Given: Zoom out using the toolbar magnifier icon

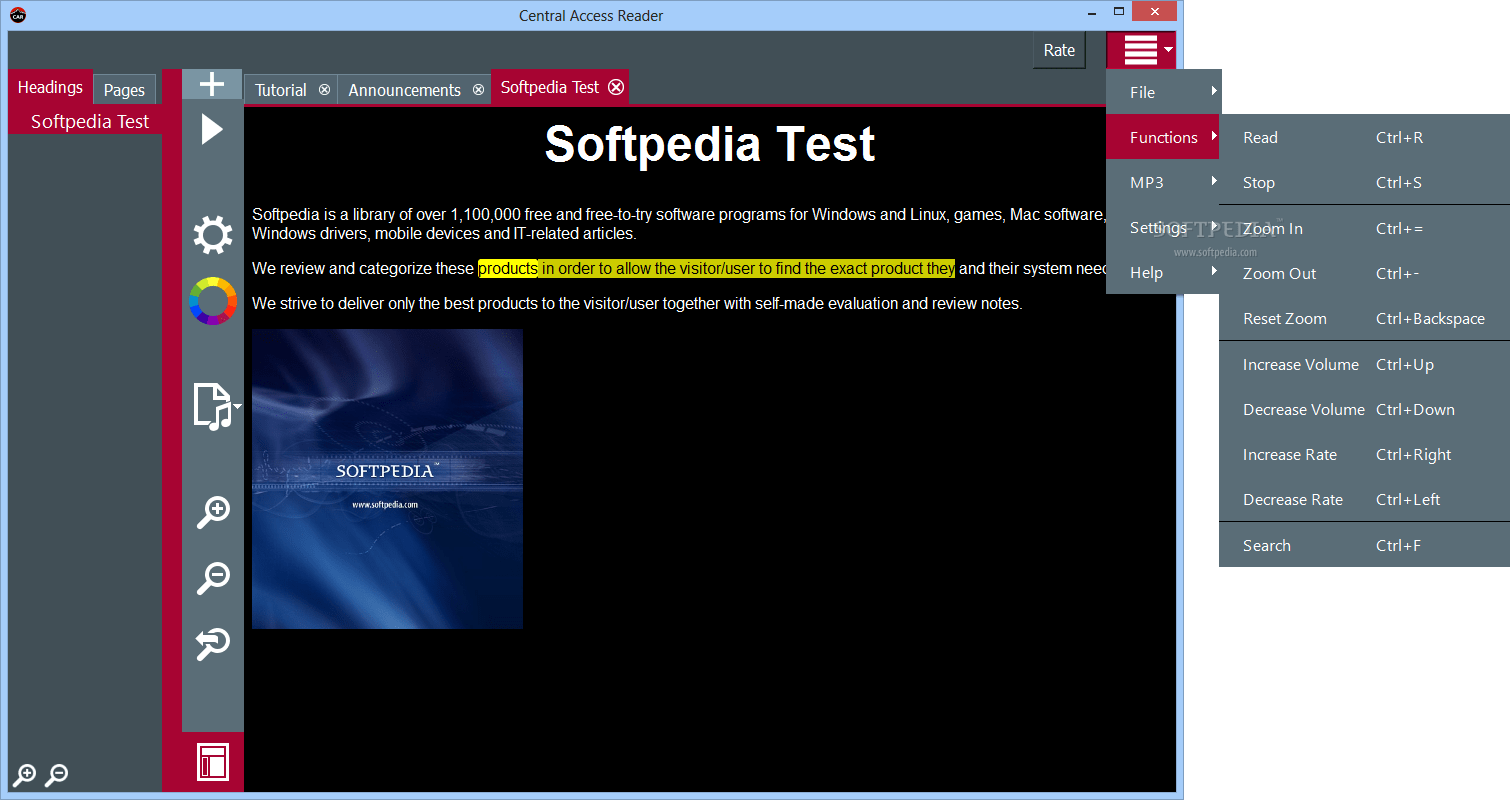Looking at the screenshot, I should click(212, 578).
